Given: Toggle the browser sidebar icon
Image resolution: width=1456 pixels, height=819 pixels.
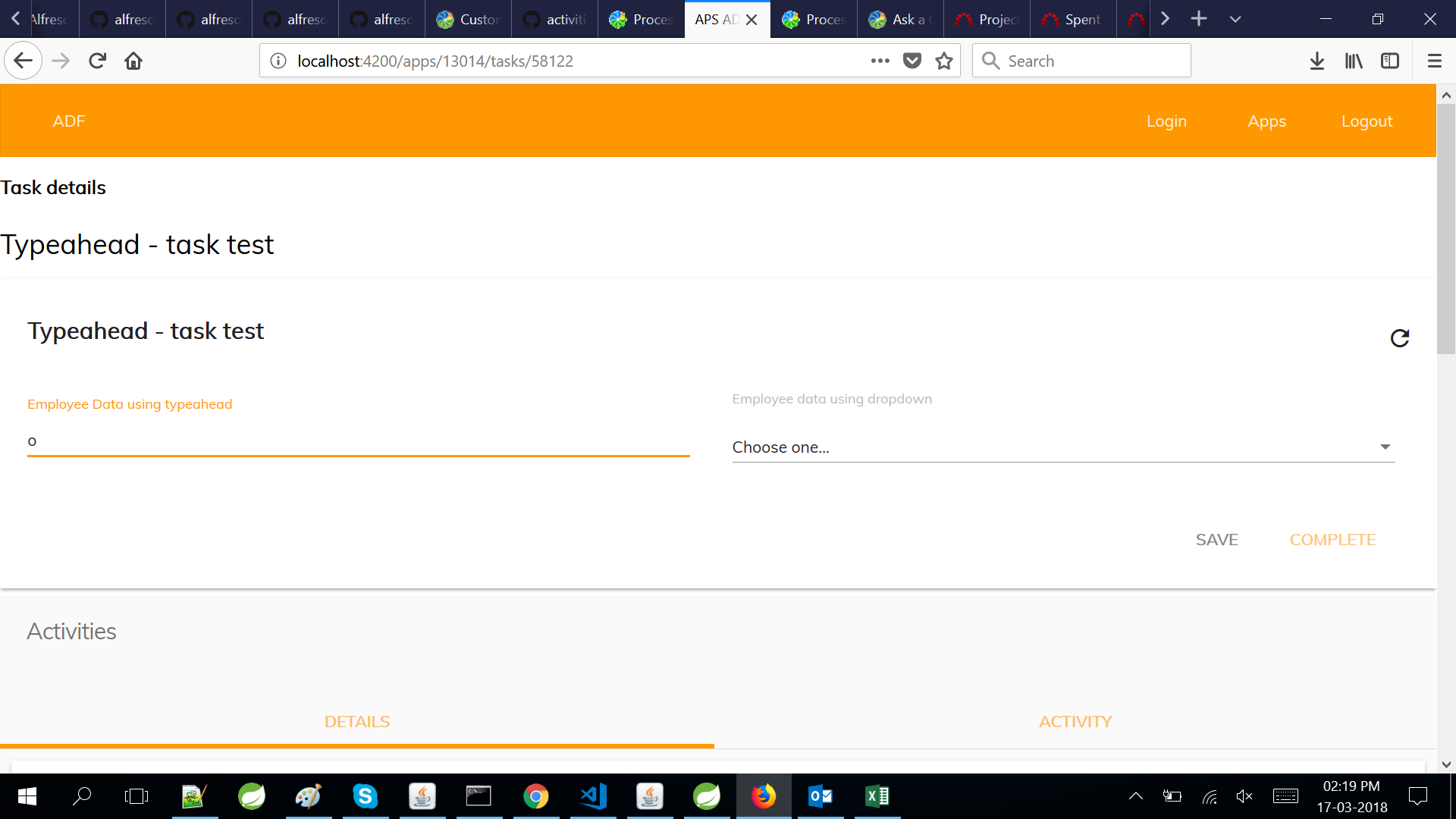Looking at the screenshot, I should [1390, 61].
